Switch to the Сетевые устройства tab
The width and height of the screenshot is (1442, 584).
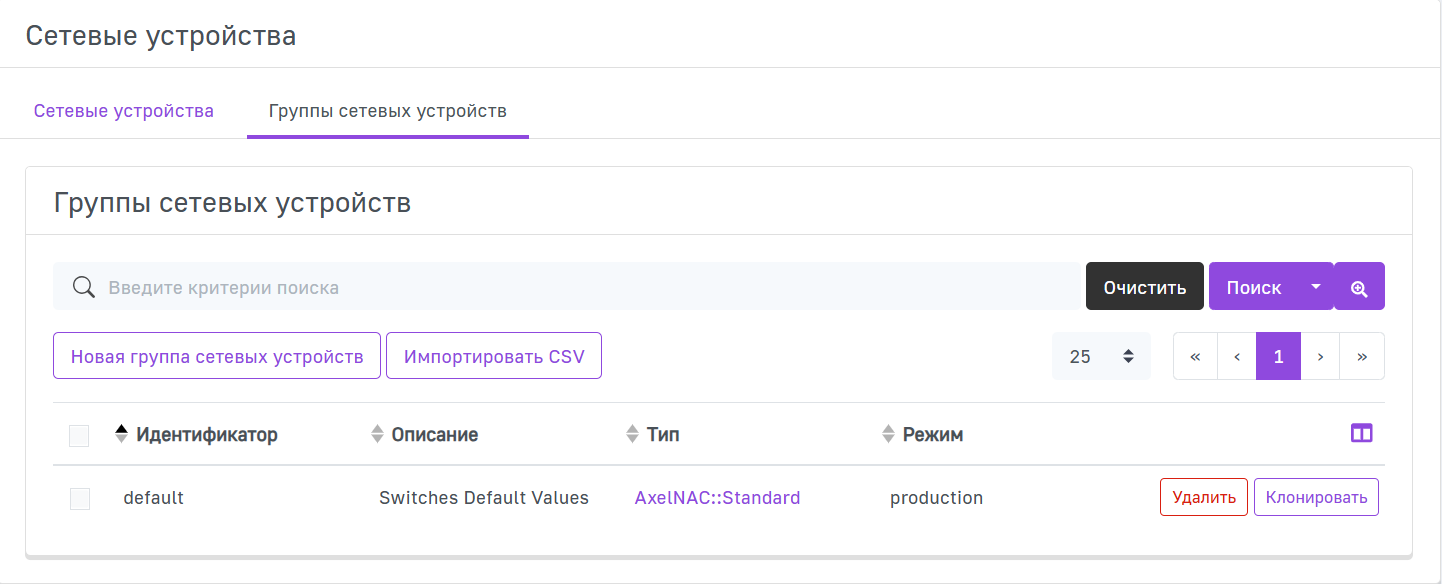(124, 111)
